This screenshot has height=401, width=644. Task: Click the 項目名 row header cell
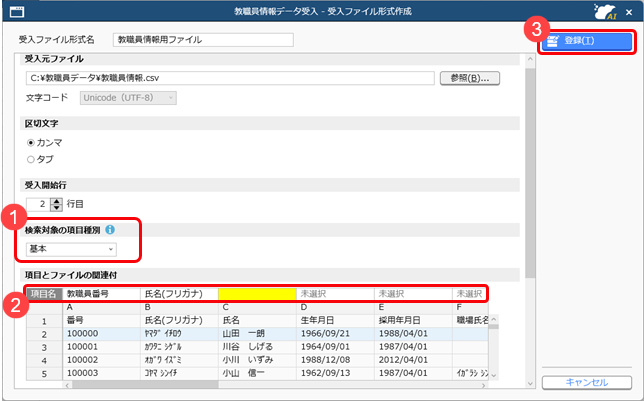point(44,294)
